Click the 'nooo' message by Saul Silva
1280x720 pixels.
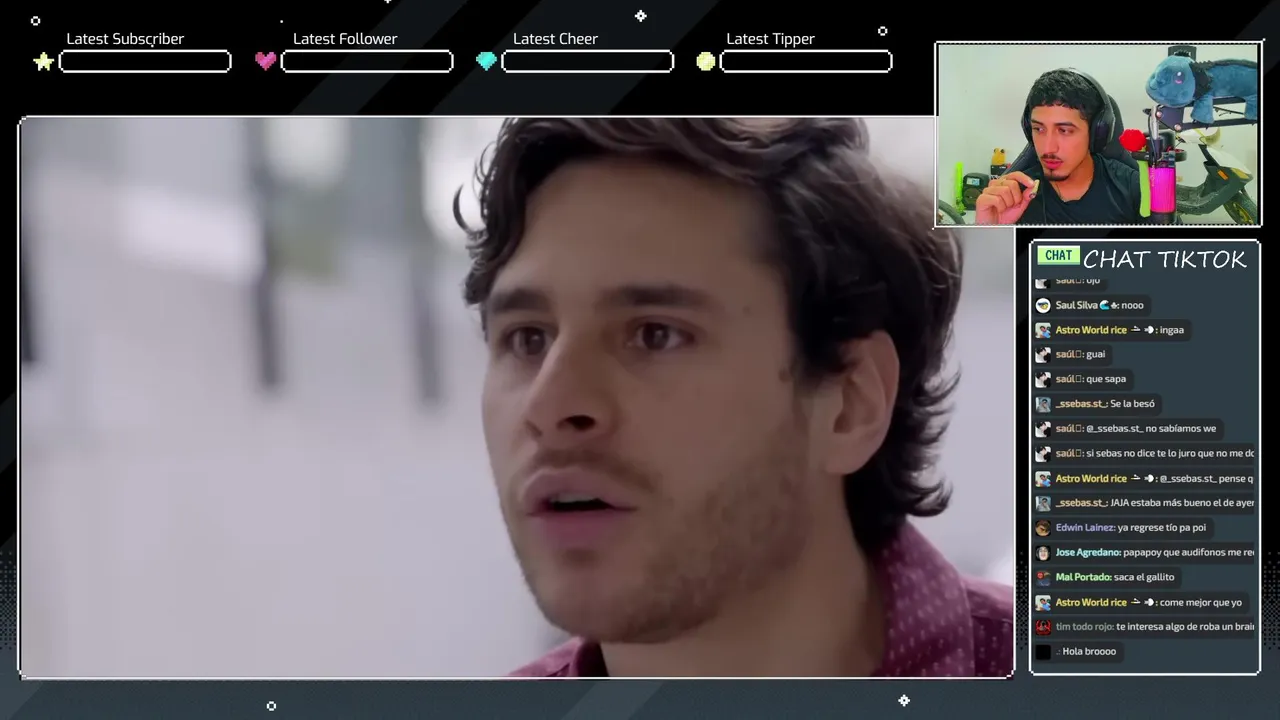[1132, 305]
